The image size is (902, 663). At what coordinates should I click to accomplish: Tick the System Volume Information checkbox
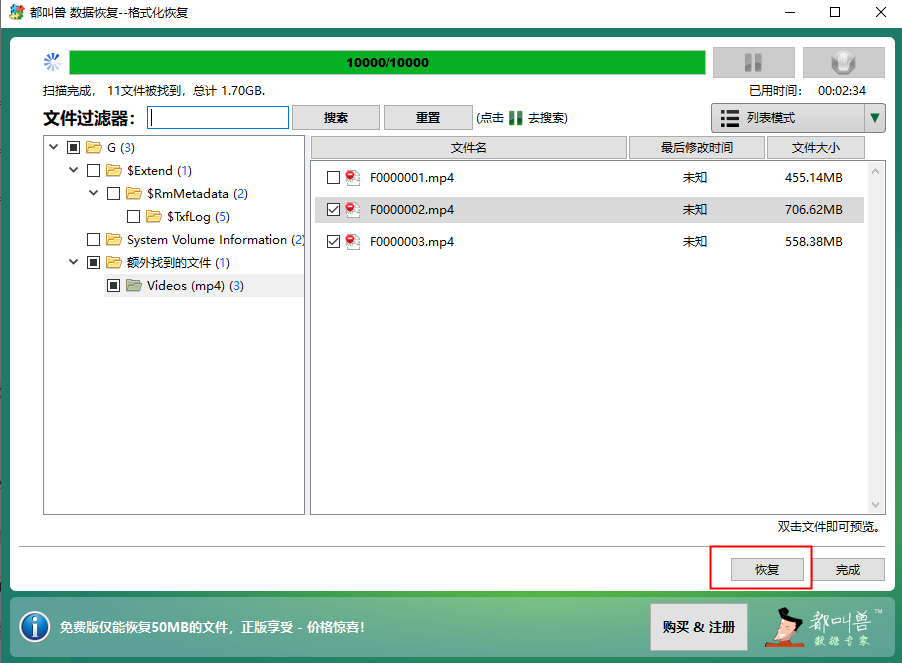tap(93, 240)
